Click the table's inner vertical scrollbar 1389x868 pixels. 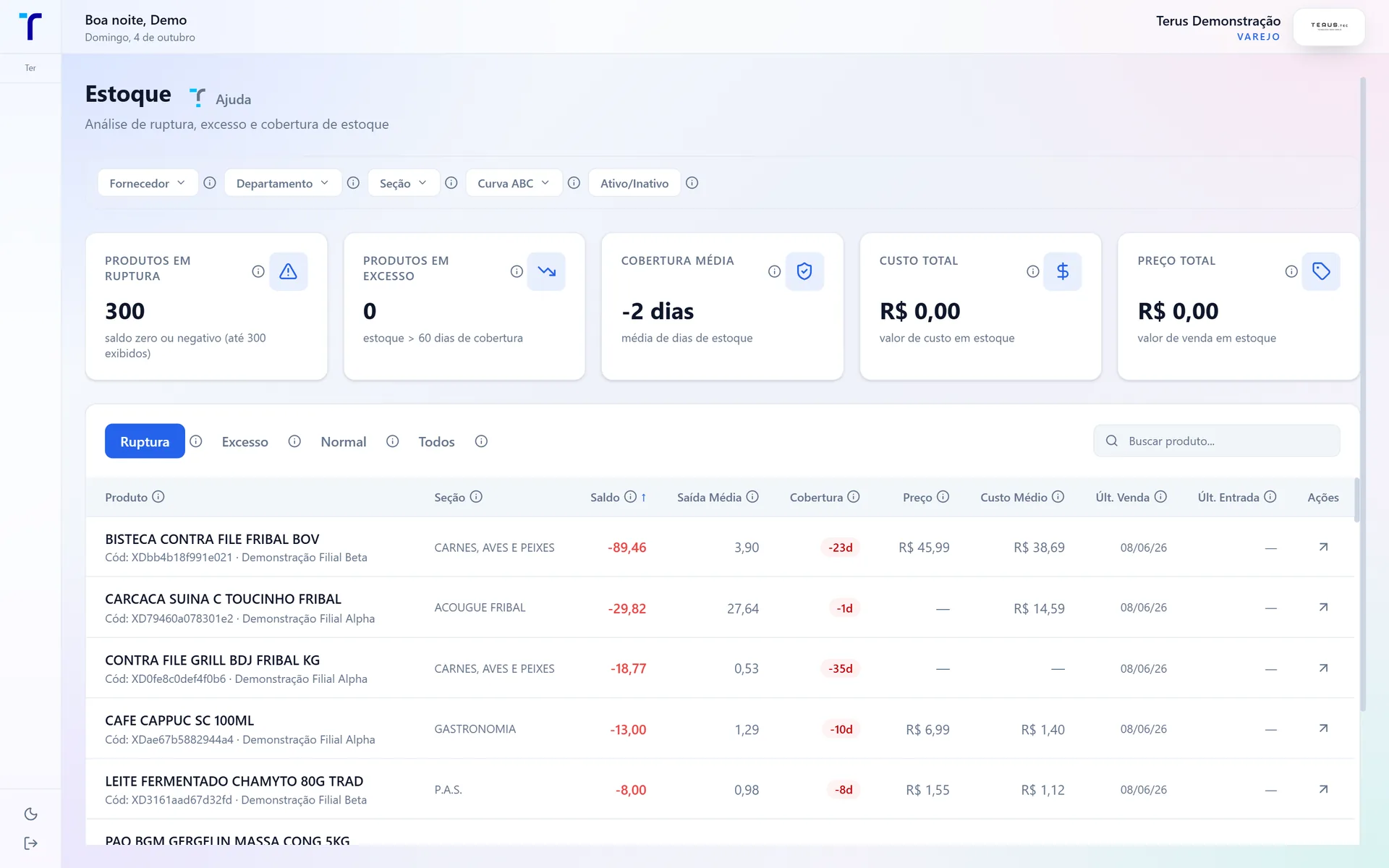(x=1357, y=499)
